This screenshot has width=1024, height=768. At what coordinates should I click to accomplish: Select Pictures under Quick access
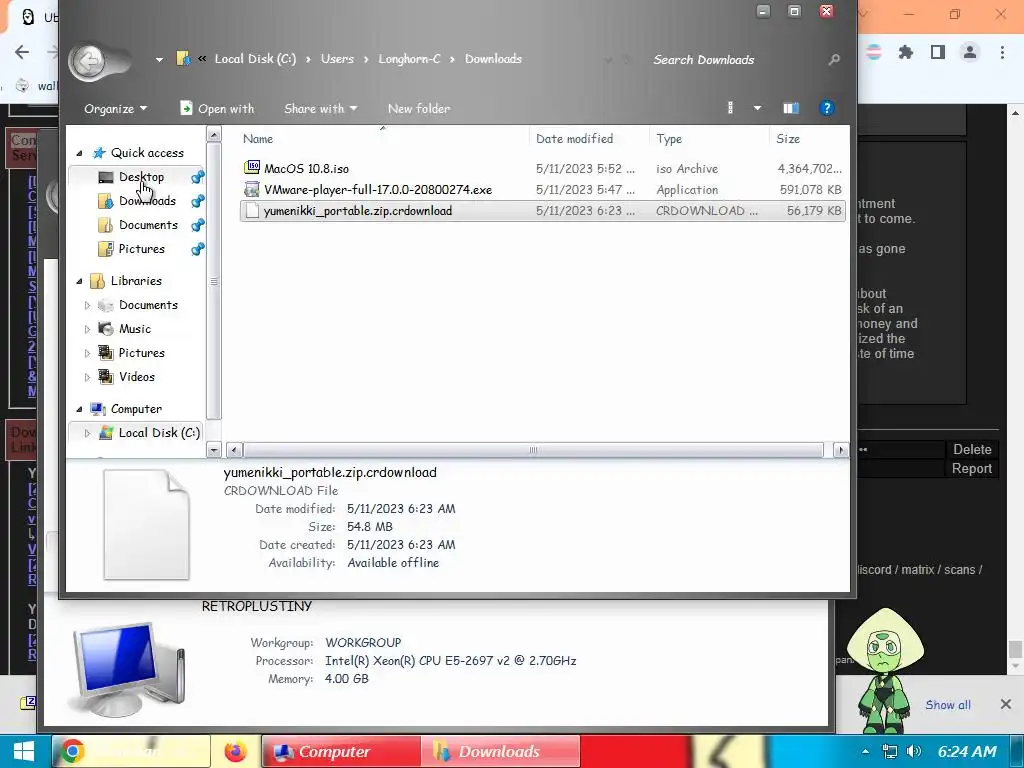(142, 249)
